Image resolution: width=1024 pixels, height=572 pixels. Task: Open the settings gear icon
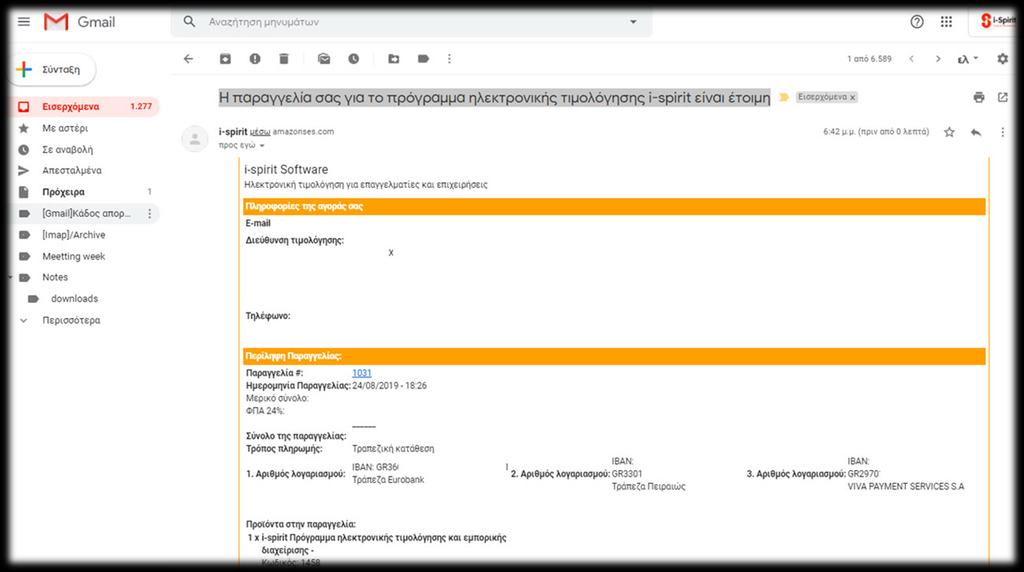(x=1002, y=59)
